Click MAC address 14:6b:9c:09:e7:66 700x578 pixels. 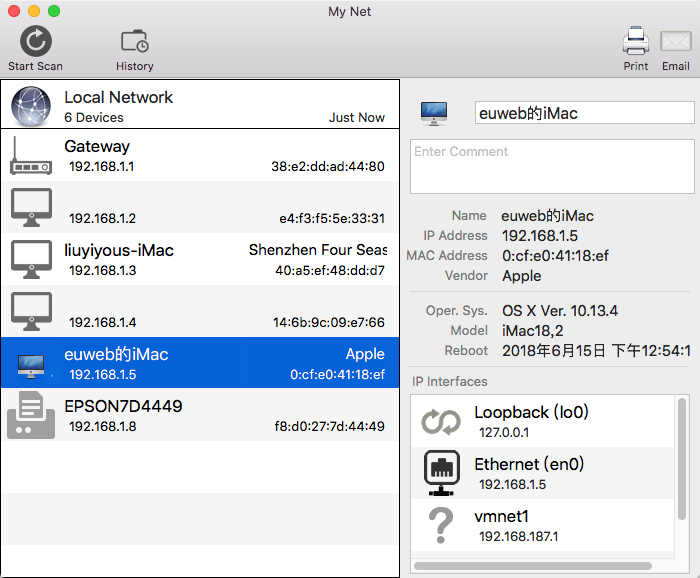[x=329, y=322]
